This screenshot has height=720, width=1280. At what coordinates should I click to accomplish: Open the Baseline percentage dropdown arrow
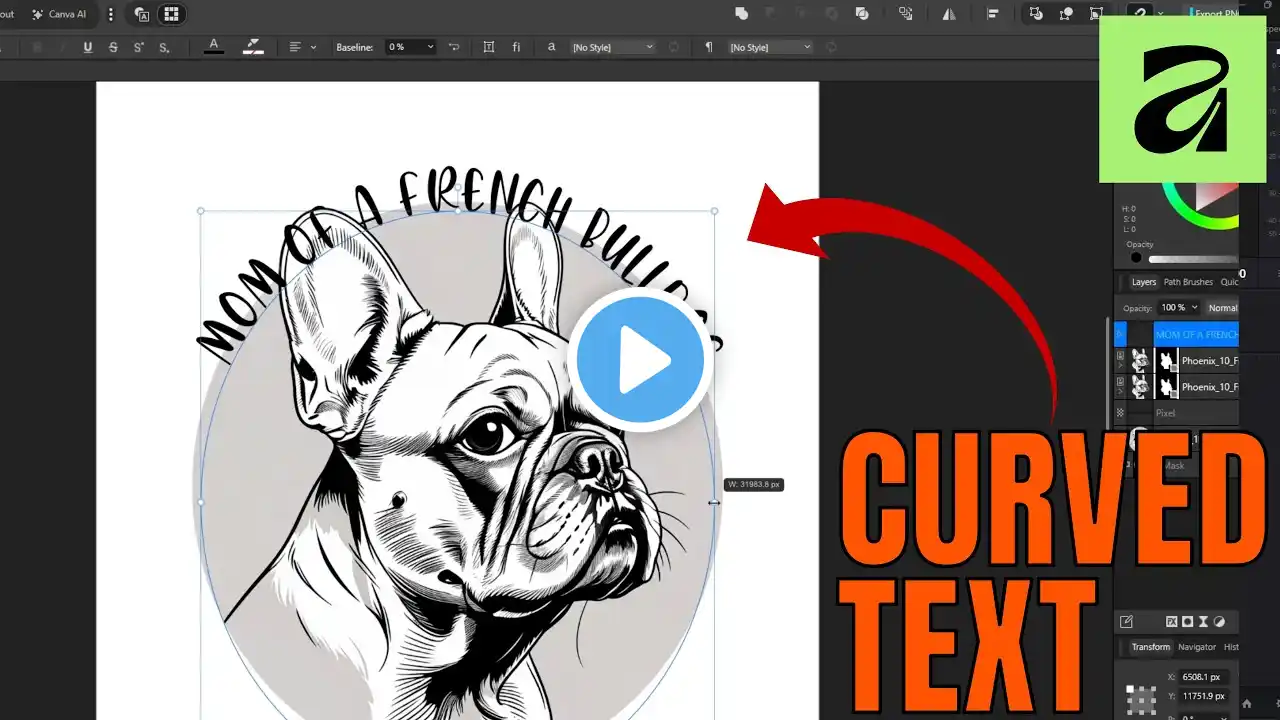pyautogui.click(x=431, y=47)
